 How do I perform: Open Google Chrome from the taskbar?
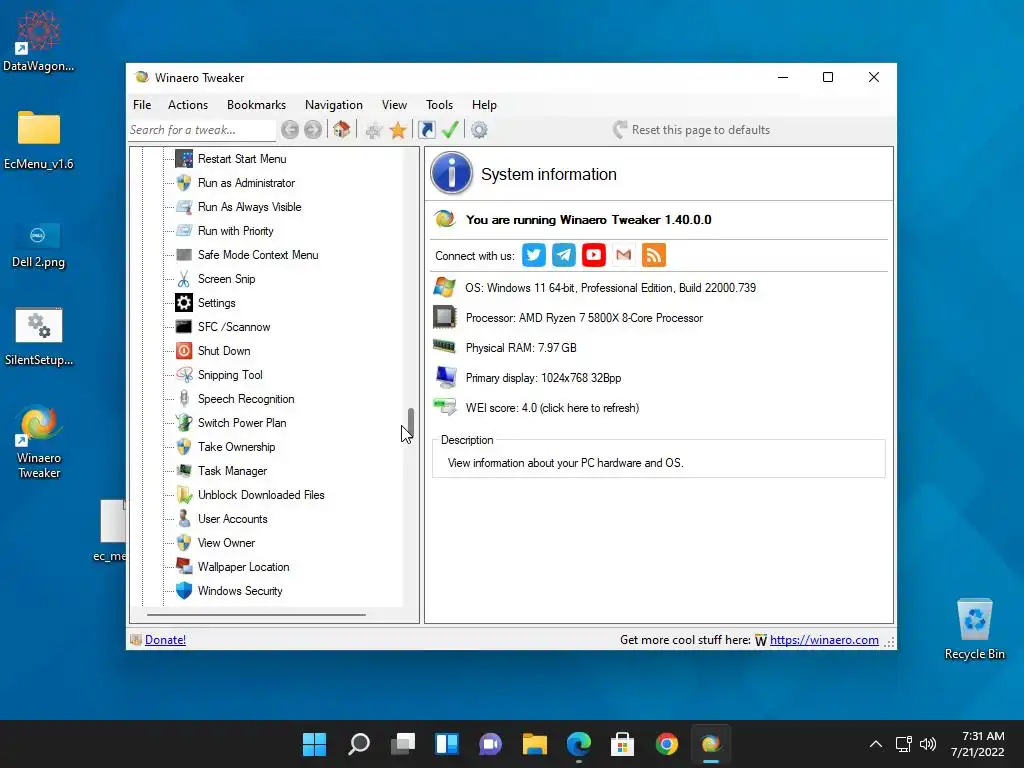(x=667, y=744)
